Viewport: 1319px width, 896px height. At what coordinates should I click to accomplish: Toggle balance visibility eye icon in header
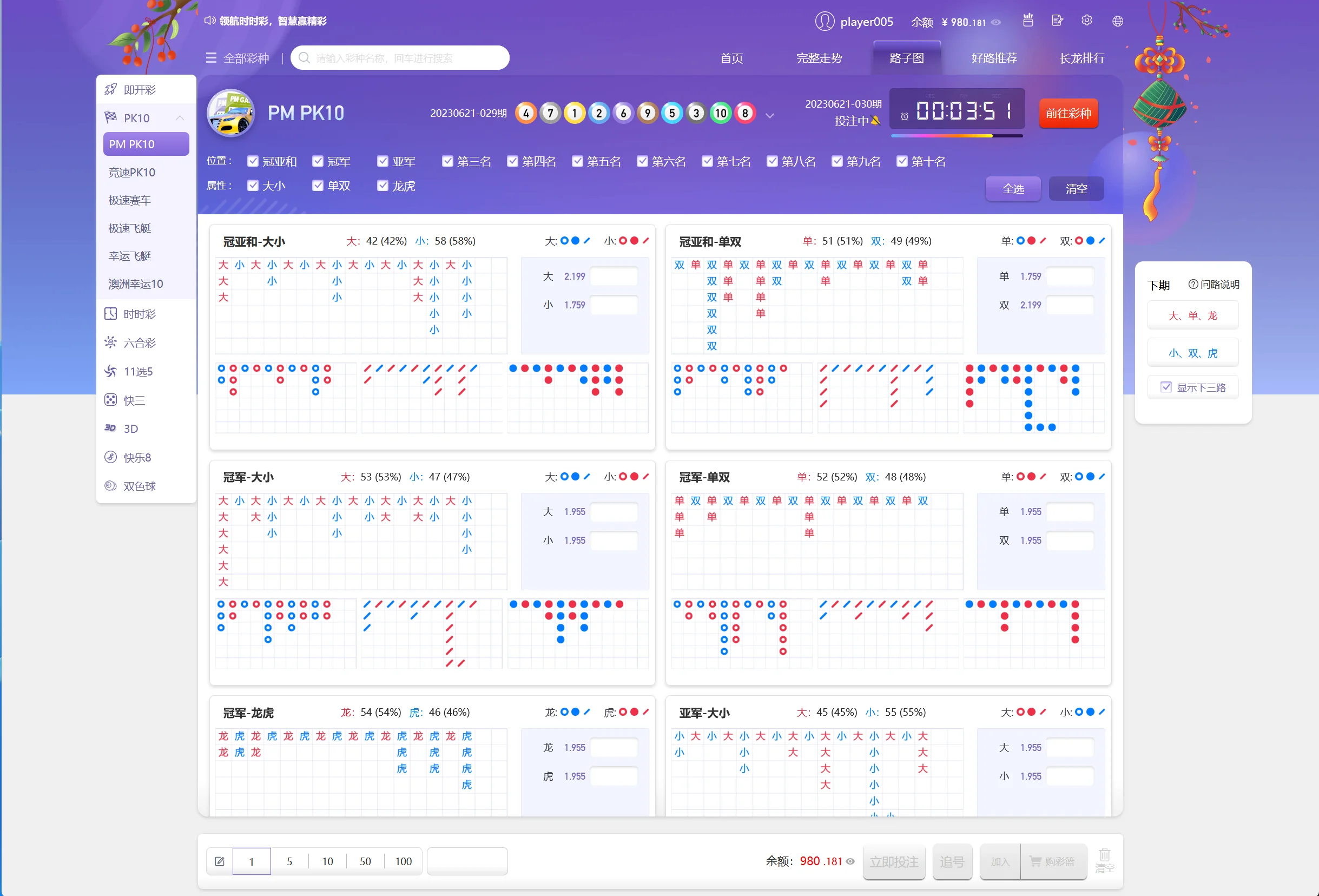pos(996,23)
